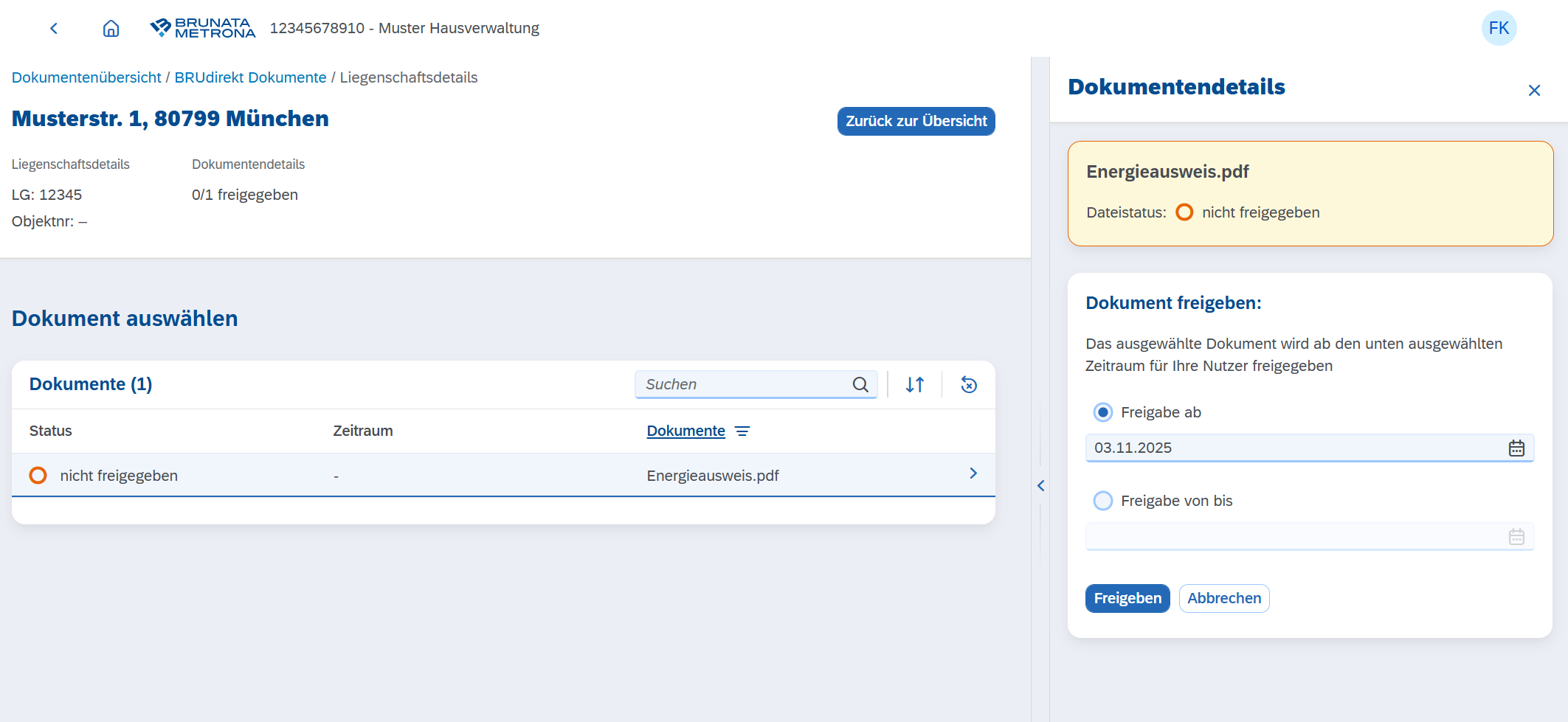Select the Freigabe ab radio button
This screenshot has height=722, width=1568.
point(1102,412)
